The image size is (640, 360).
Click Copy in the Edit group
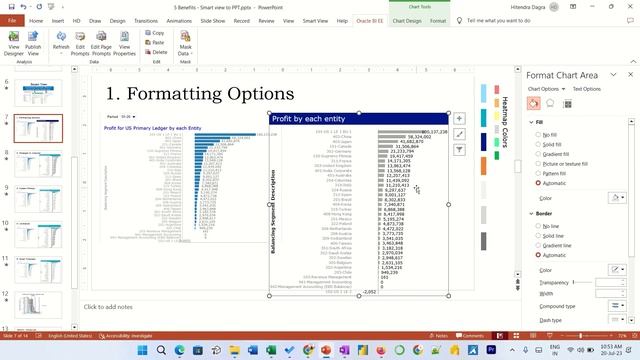pos(155,33)
